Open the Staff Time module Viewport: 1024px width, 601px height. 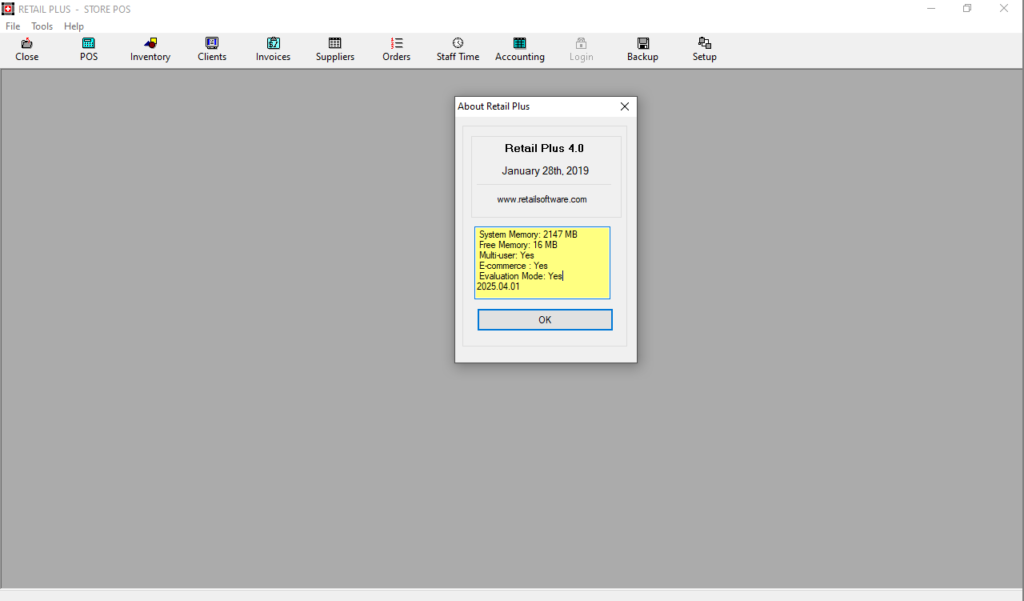(x=458, y=50)
